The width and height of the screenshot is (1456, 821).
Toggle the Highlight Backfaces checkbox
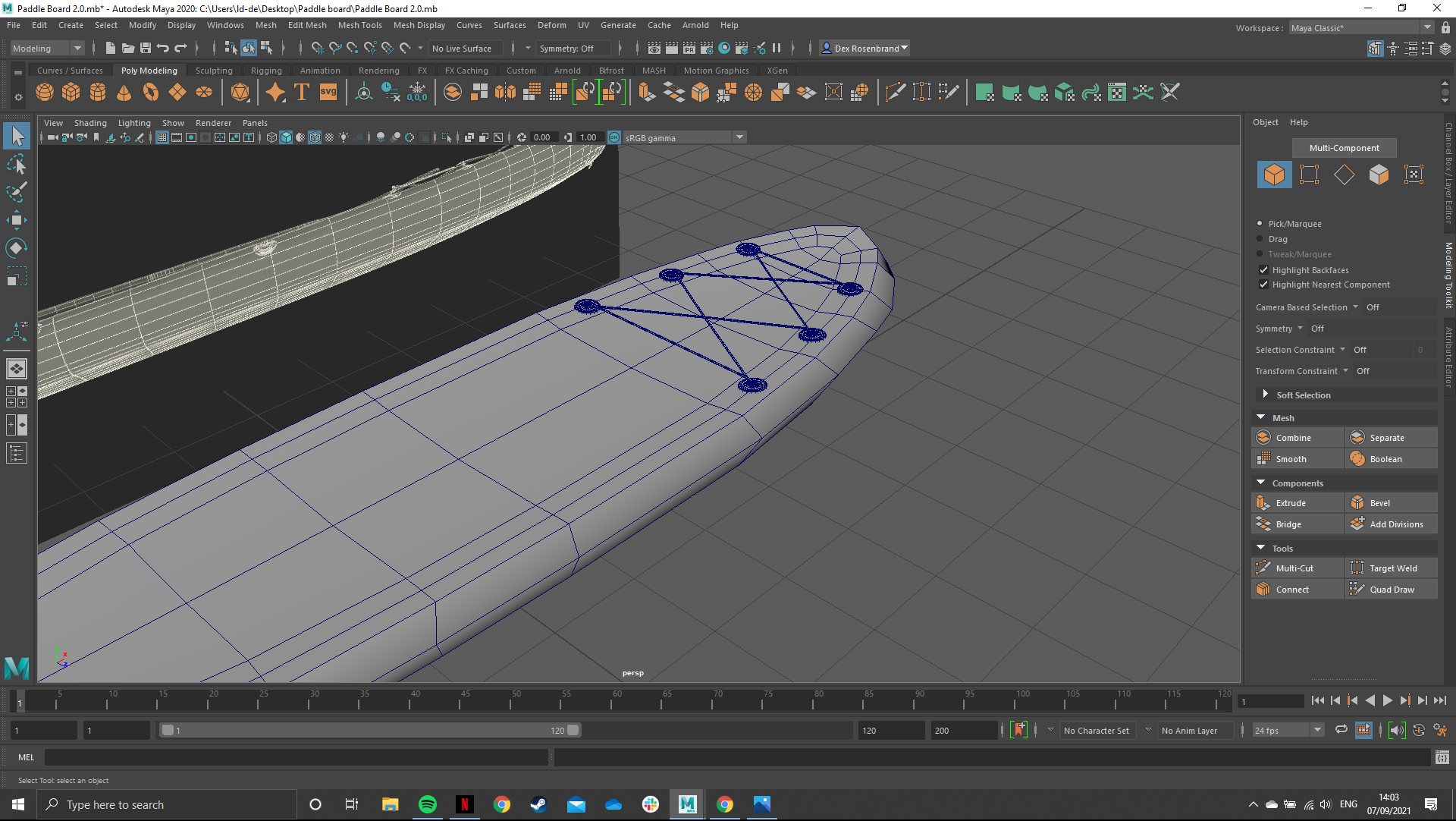(1263, 270)
